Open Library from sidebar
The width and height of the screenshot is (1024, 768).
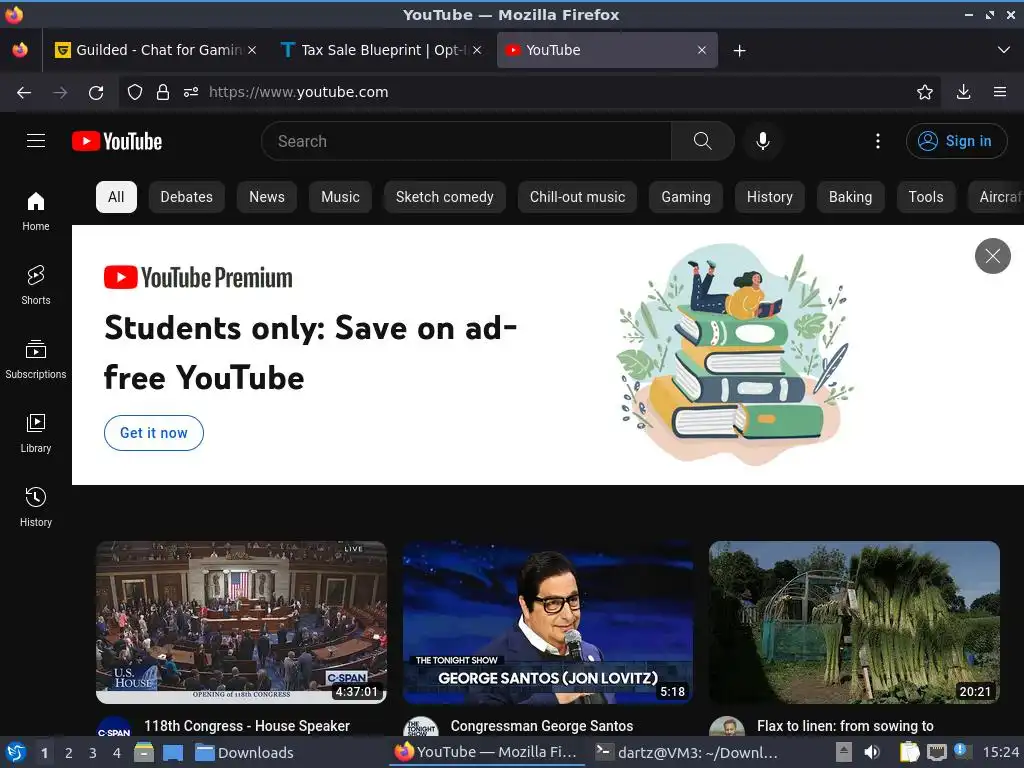36,433
